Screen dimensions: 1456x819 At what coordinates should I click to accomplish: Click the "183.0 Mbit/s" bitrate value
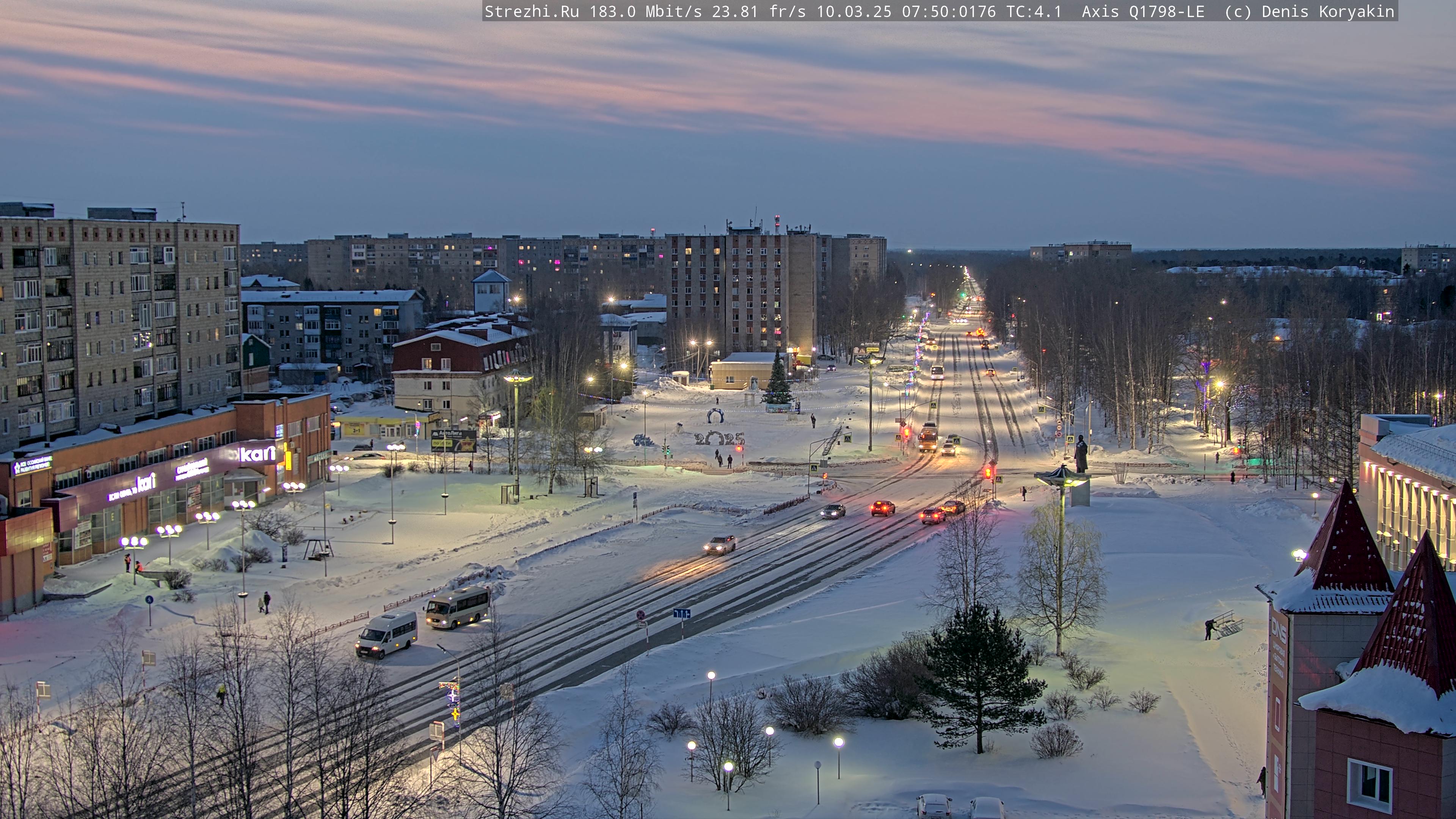pos(645,11)
